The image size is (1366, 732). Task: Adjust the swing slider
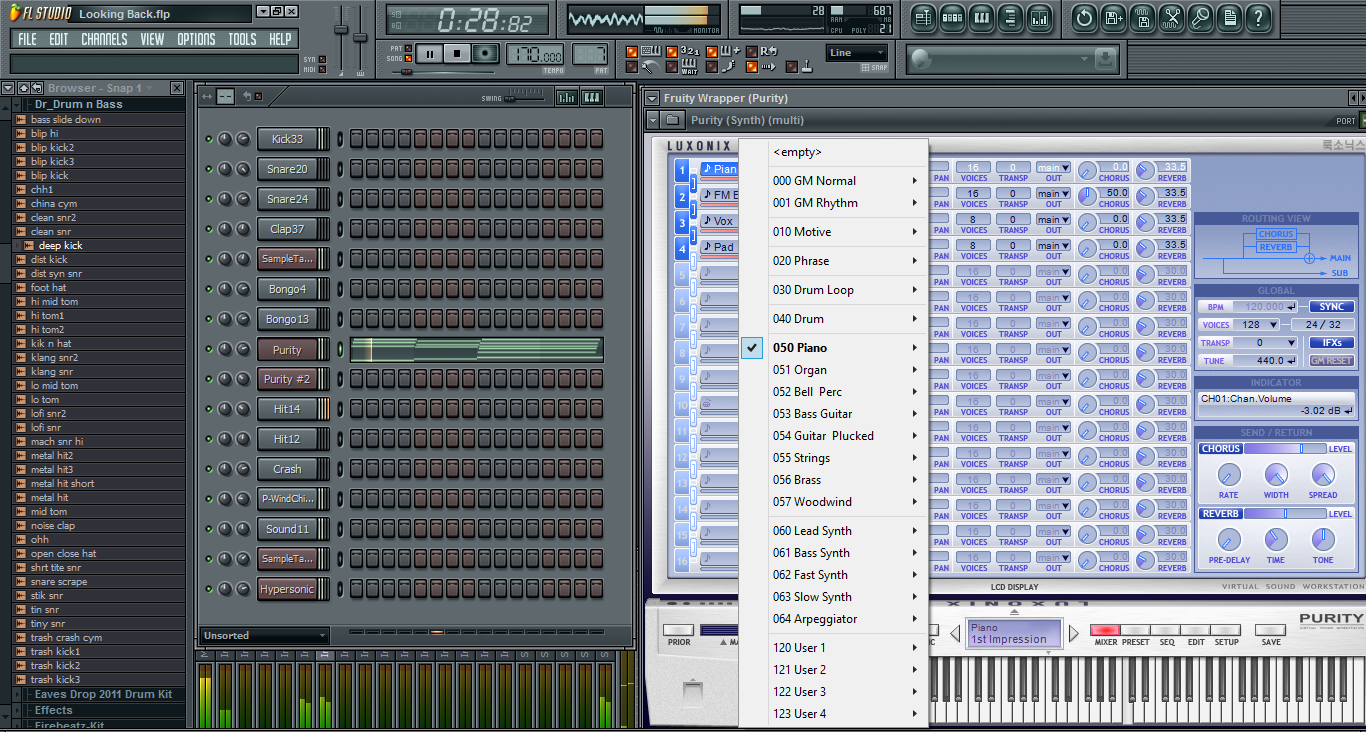(524, 97)
